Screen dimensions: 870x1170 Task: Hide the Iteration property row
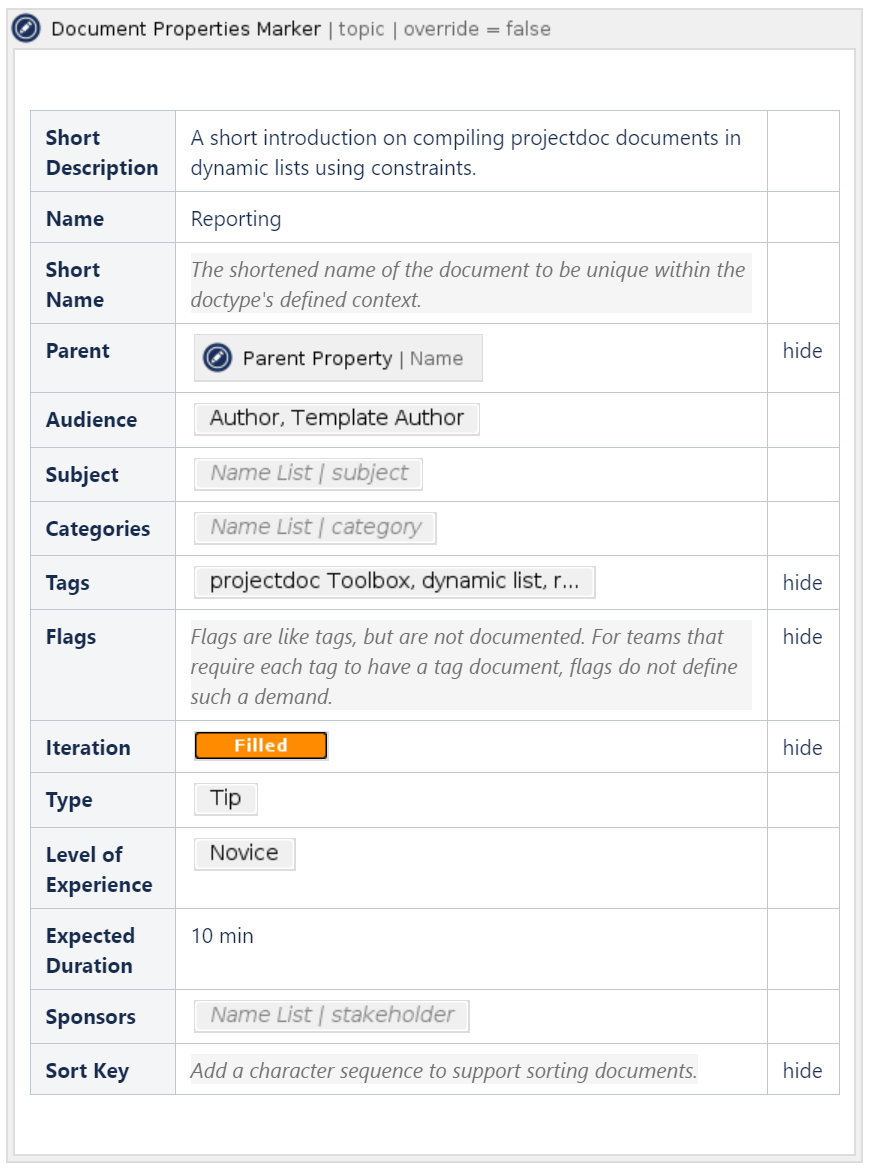click(803, 747)
